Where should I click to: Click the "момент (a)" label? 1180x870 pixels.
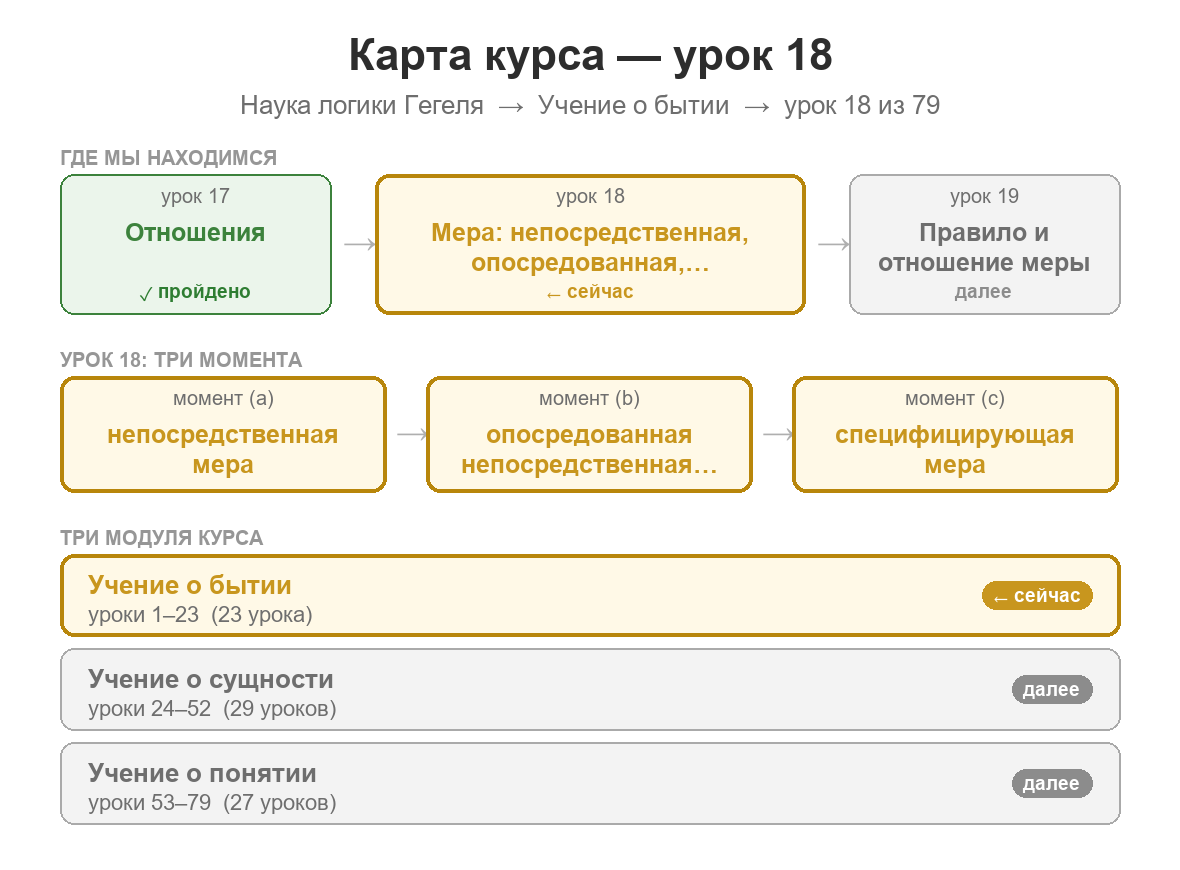pos(224,399)
